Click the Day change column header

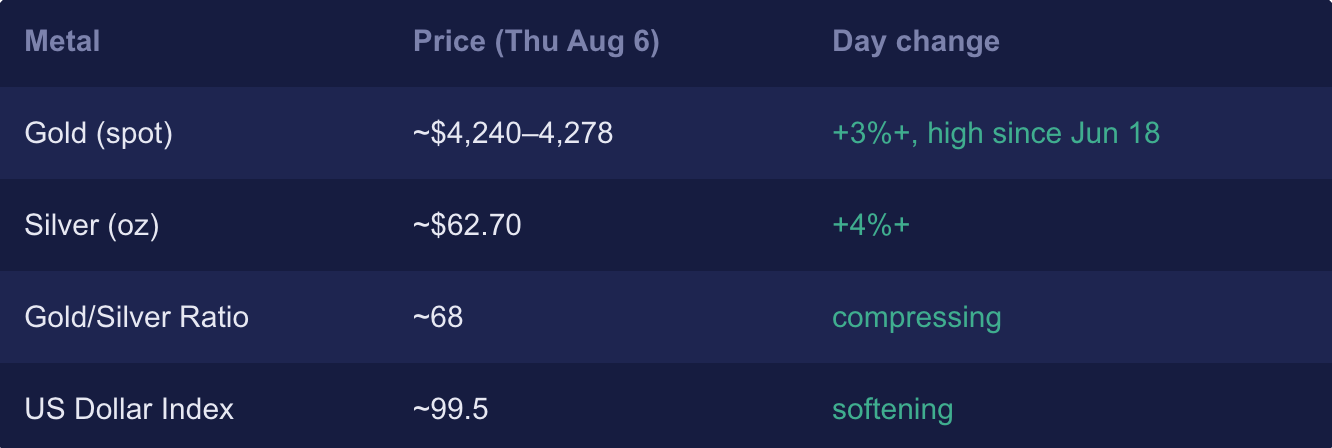[916, 42]
